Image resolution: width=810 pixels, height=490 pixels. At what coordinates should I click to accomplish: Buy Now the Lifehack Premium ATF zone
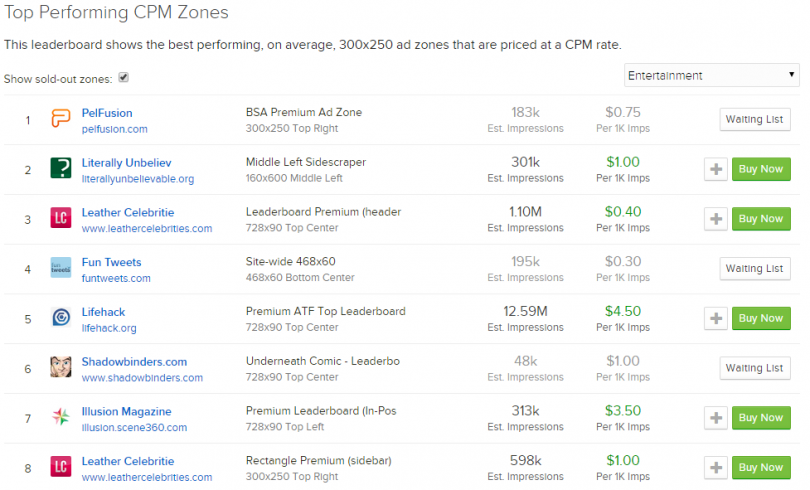[761, 319]
